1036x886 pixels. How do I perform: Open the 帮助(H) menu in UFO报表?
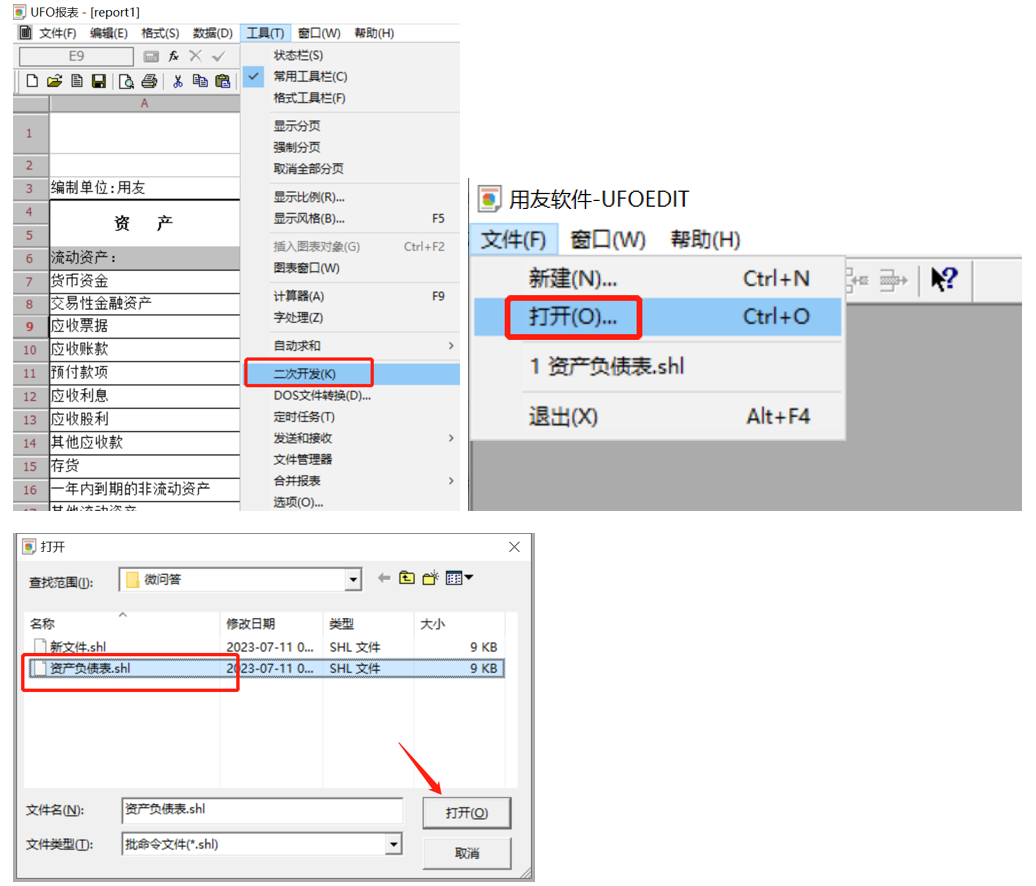click(x=374, y=33)
